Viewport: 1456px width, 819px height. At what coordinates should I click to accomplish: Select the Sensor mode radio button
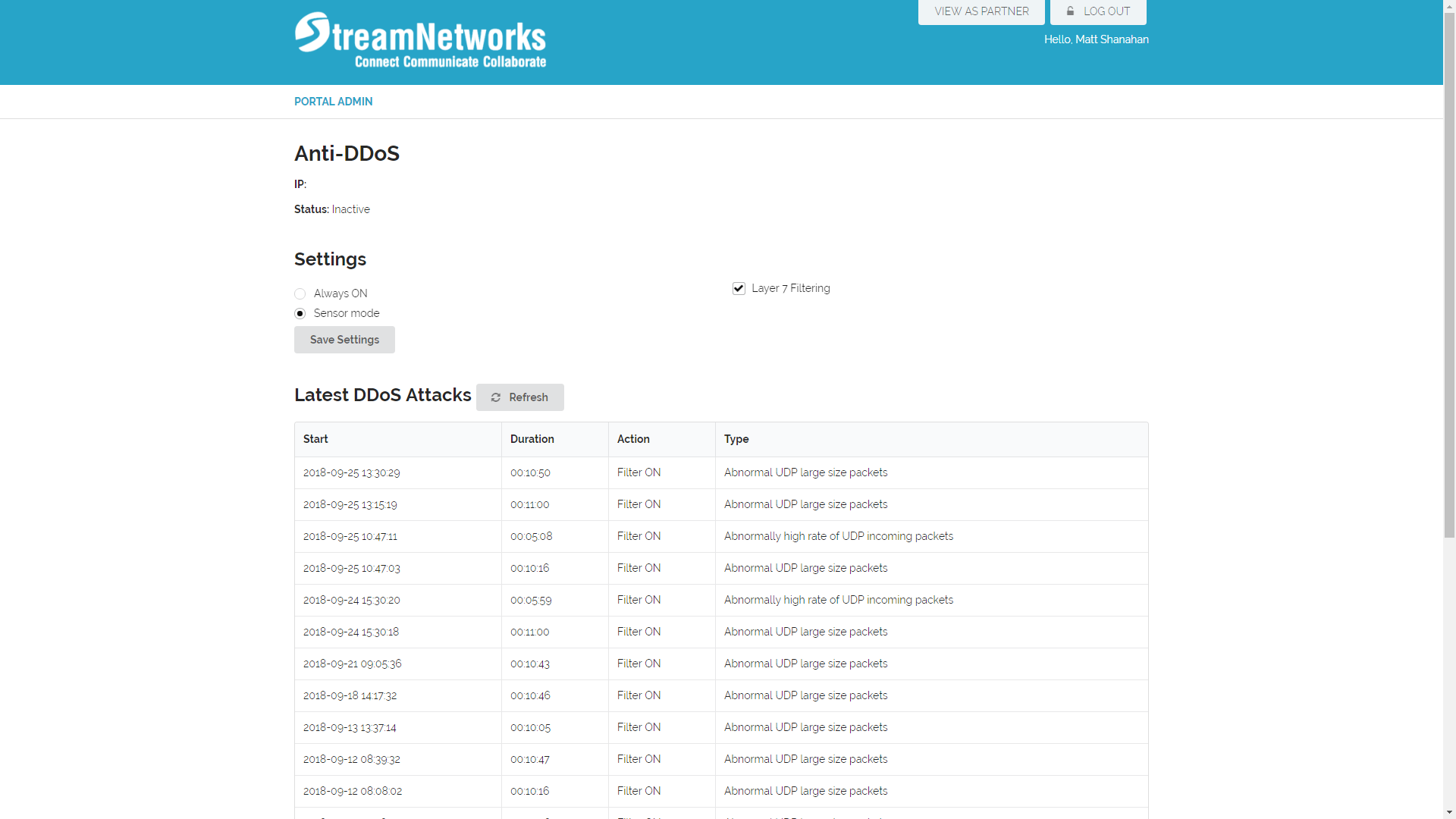click(300, 313)
